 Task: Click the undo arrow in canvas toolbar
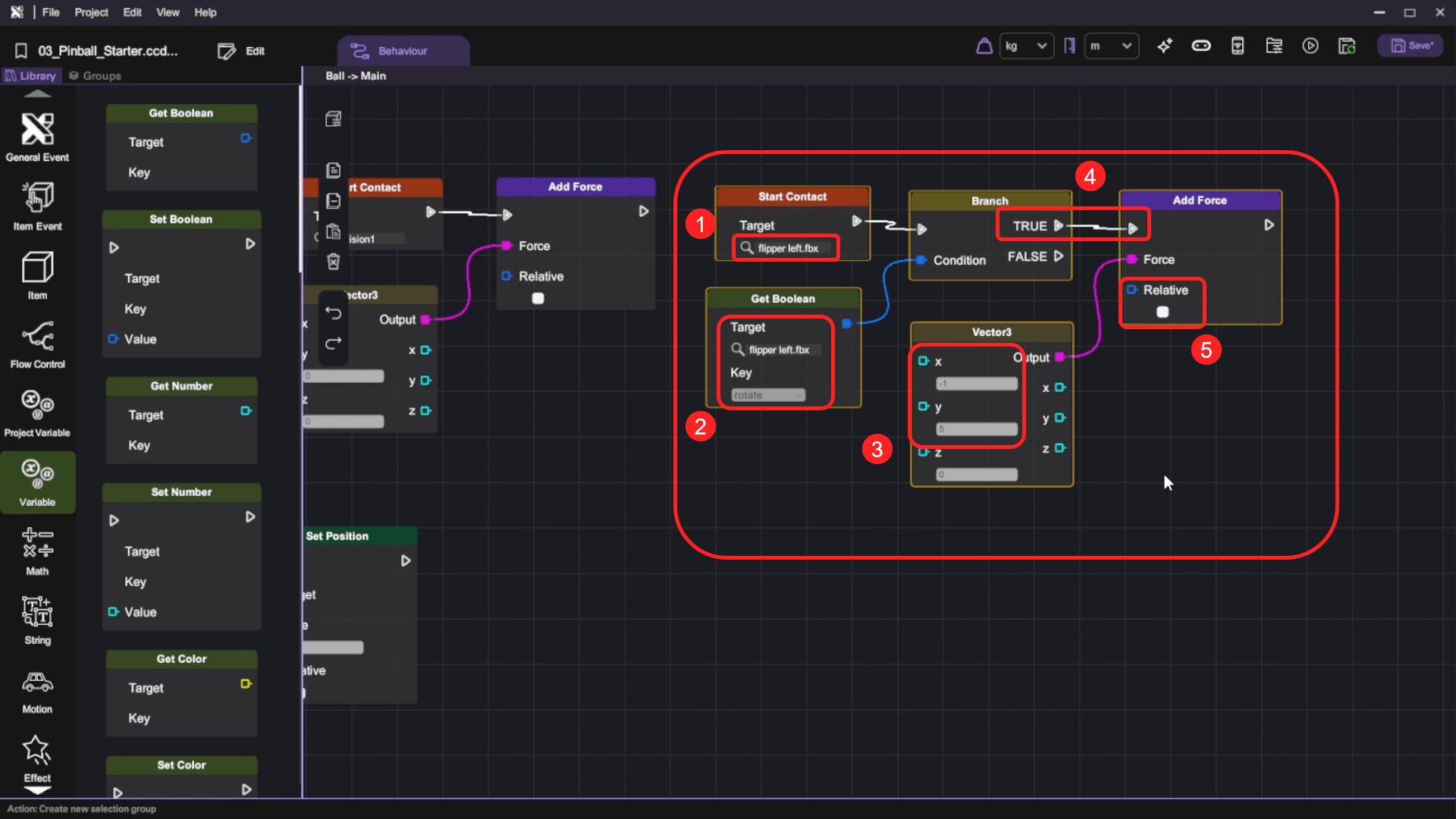point(333,312)
